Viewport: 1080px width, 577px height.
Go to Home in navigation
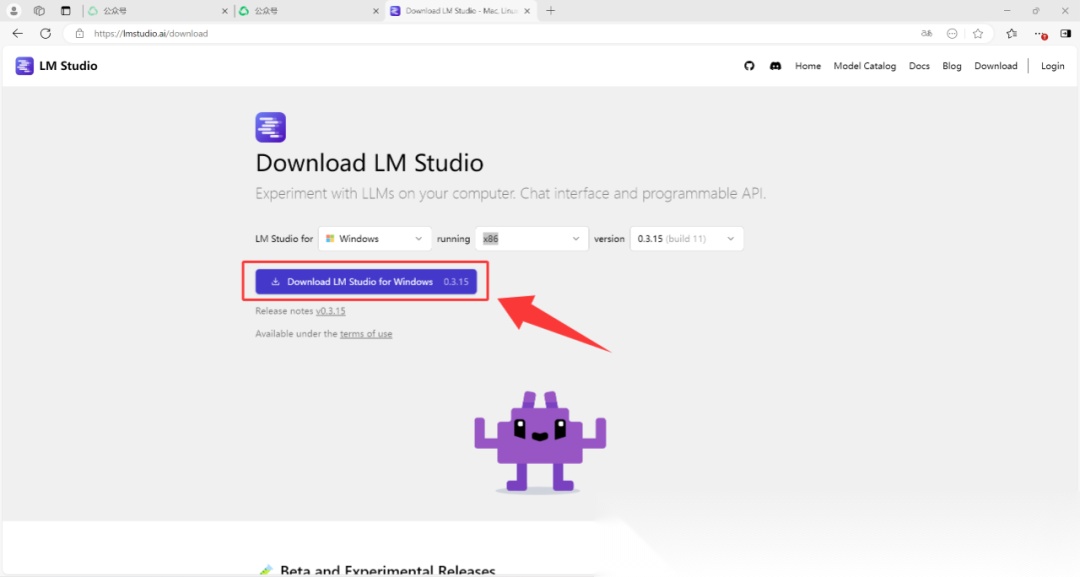tap(808, 66)
